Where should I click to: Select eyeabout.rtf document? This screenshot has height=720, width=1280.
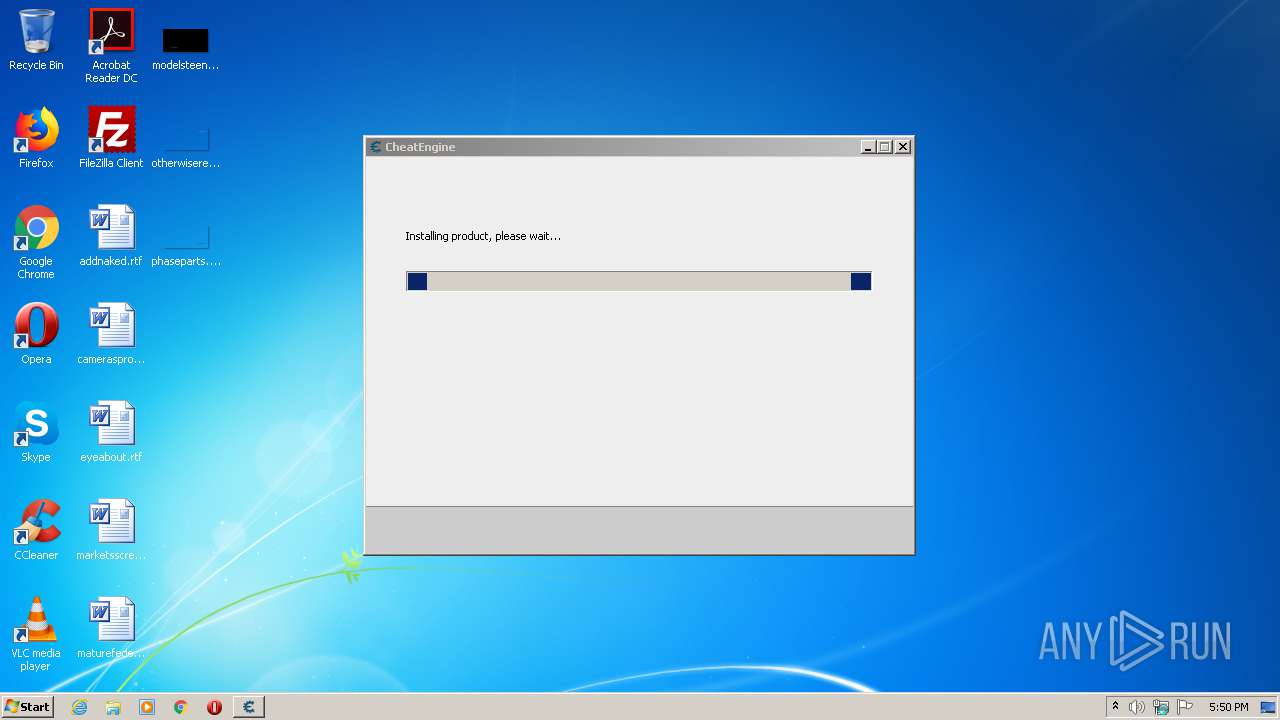pyautogui.click(x=111, y=432)
